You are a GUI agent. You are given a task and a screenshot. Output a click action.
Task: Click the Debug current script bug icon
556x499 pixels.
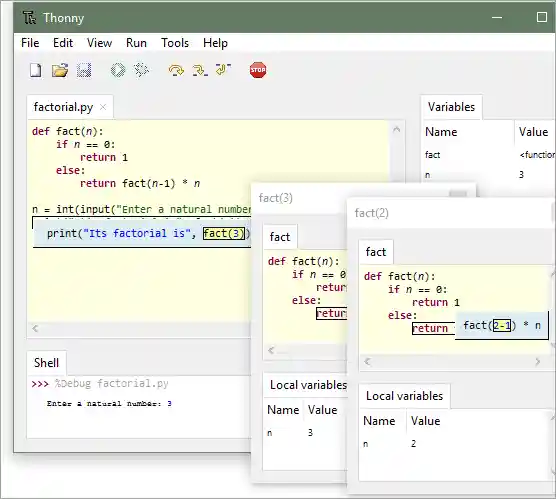(141, 70)
